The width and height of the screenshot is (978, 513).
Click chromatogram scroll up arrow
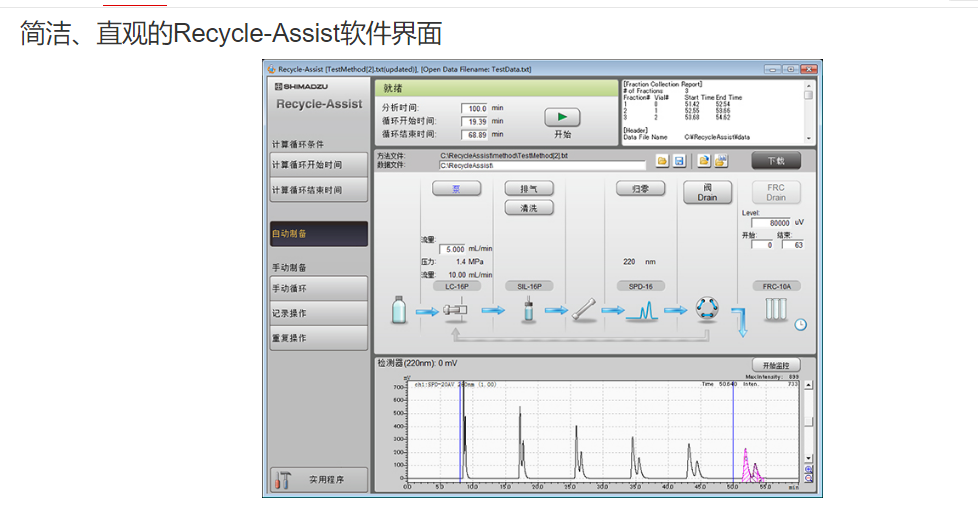point(808,385)
